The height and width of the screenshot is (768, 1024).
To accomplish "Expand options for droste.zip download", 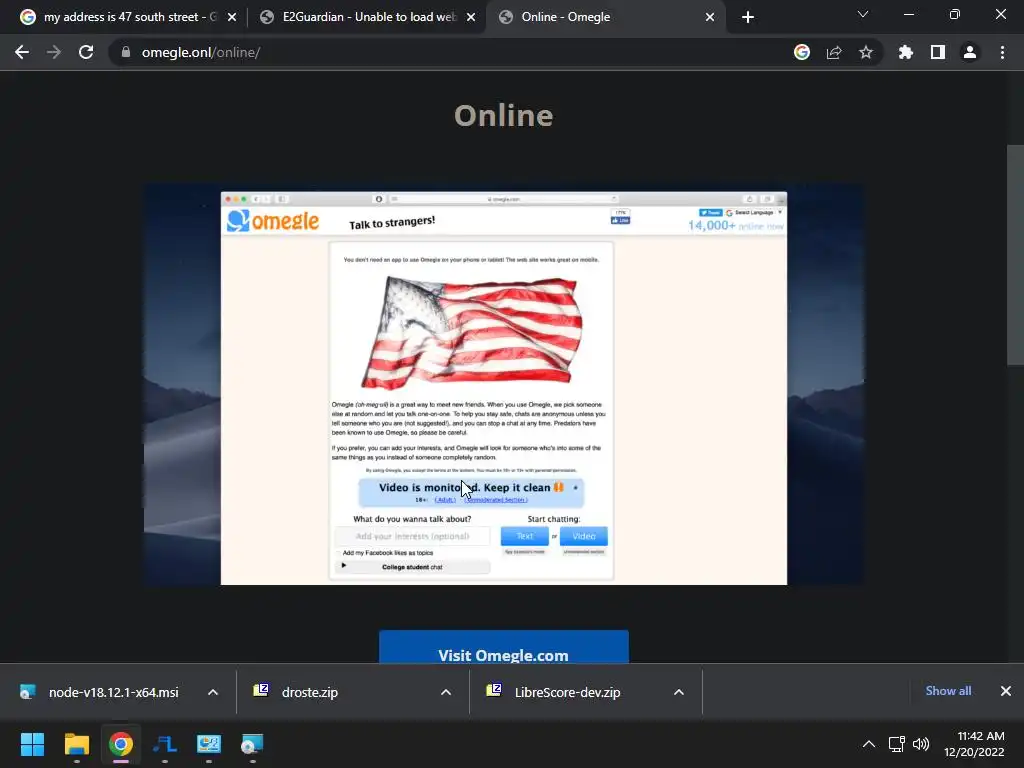I will tap(446, 692).
